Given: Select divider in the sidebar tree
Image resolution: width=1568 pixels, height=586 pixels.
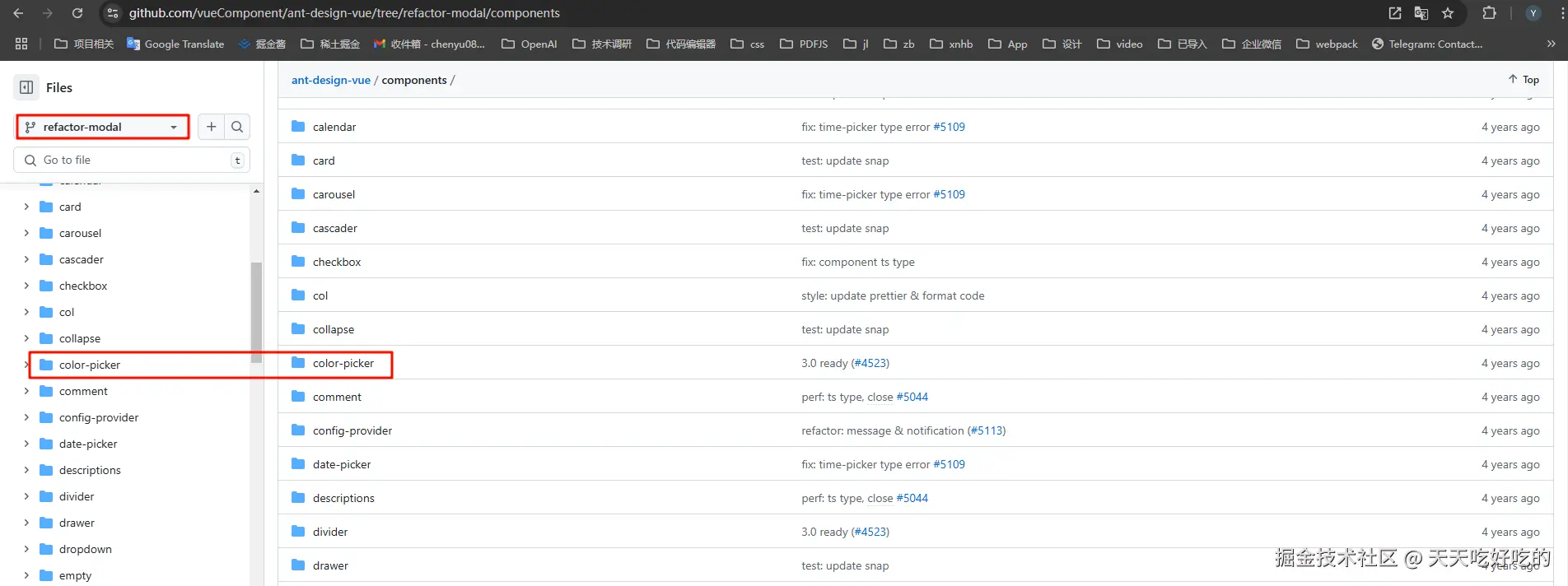Looking at the screenshot, I should click(77, 496).
